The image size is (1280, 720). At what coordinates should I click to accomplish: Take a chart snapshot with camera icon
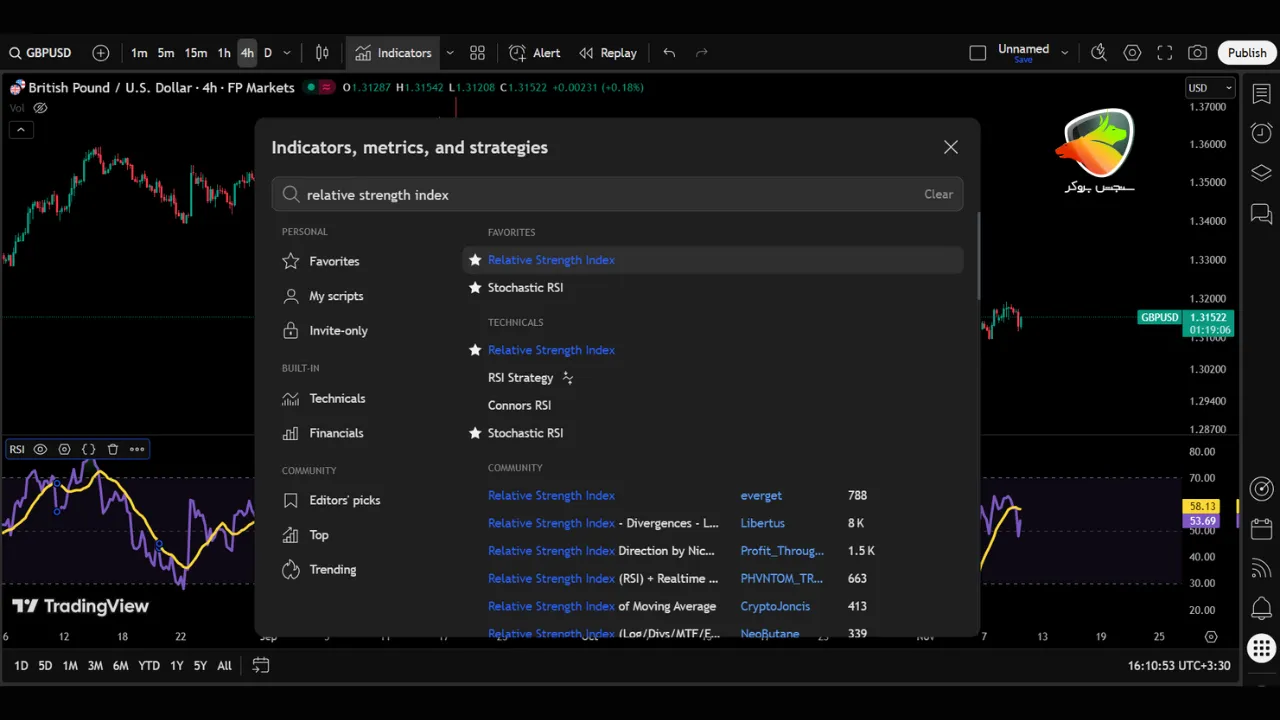1197,53
